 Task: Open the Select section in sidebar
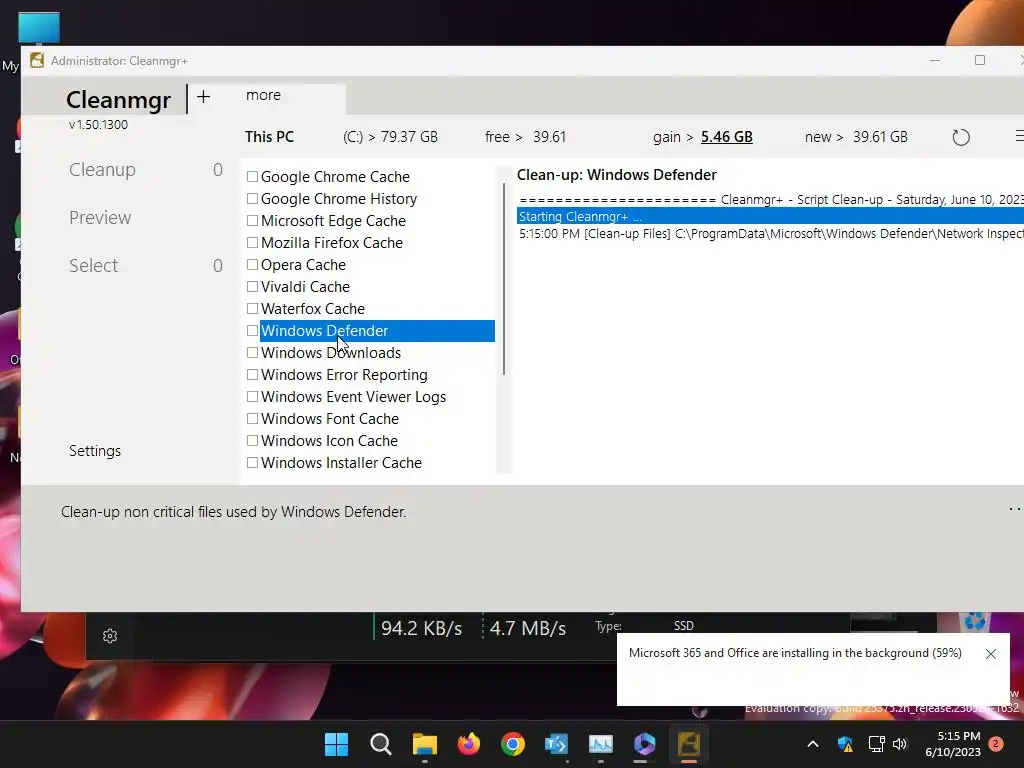tap(93, 266)
